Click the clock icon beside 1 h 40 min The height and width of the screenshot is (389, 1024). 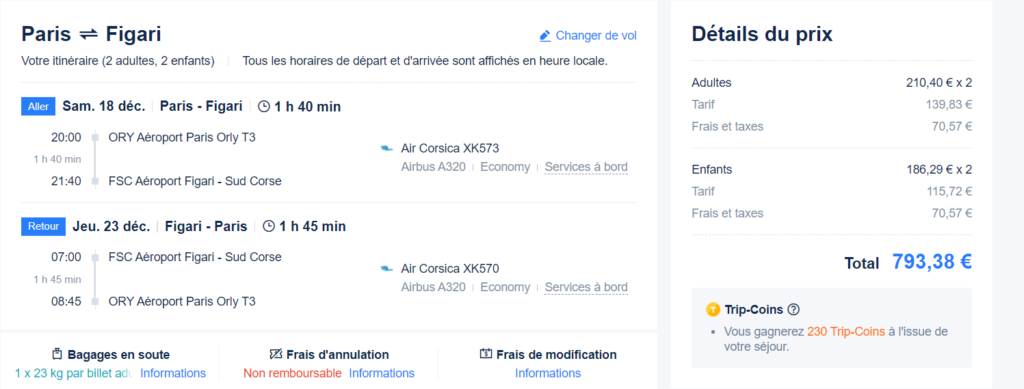click(x=264, y=106)
